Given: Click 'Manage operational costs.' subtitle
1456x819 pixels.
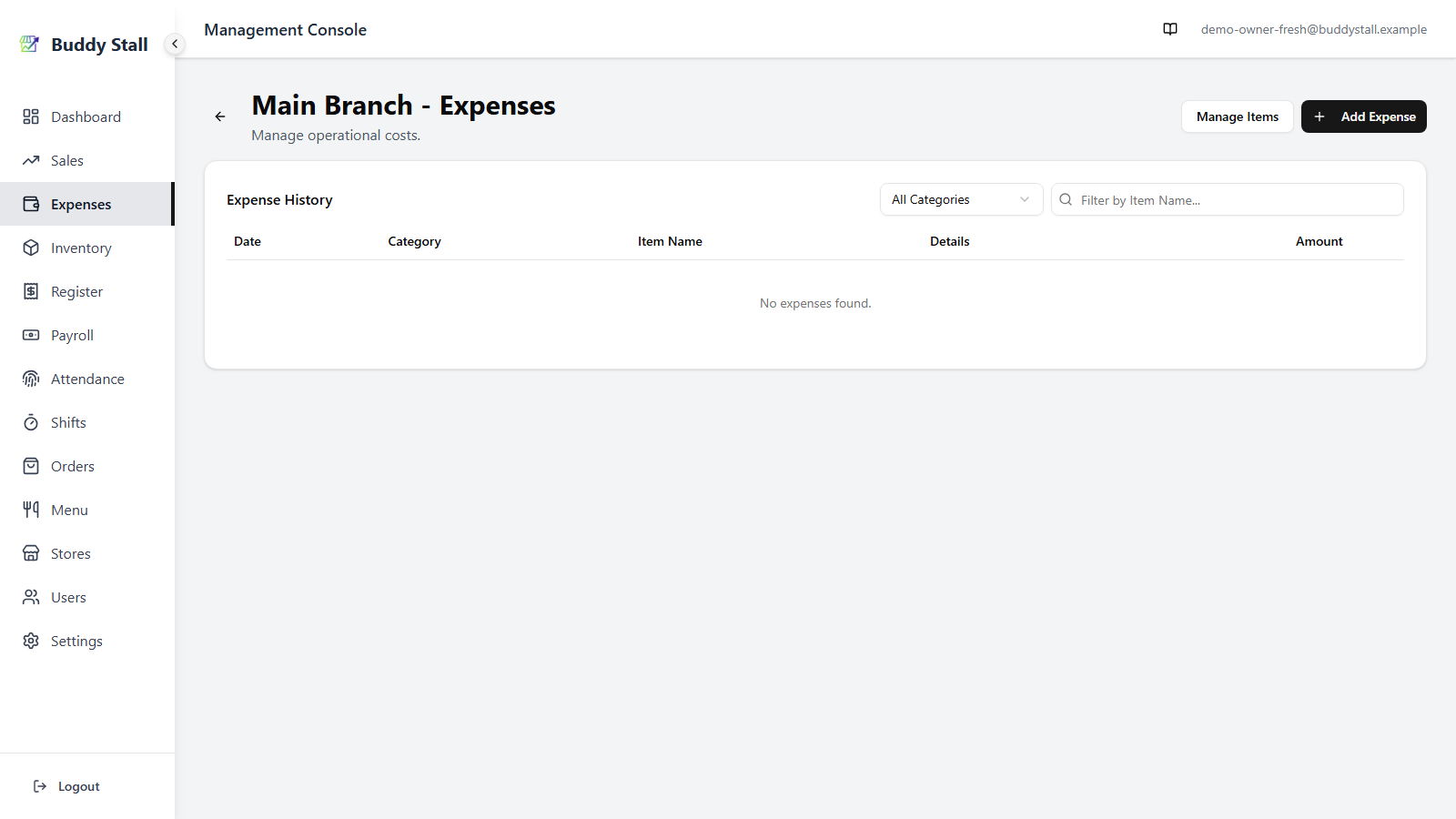Looking at the screenshot, I should pyautogui.click(x=336, y=135).
